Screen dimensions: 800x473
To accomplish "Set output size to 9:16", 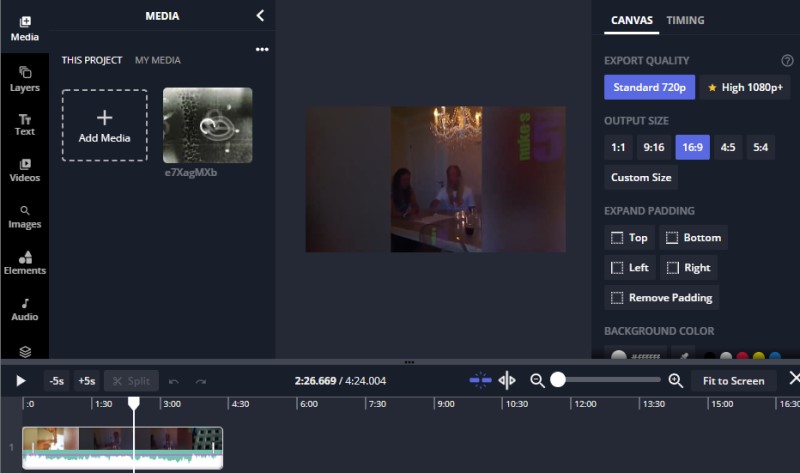I will [x=654, y=147].
